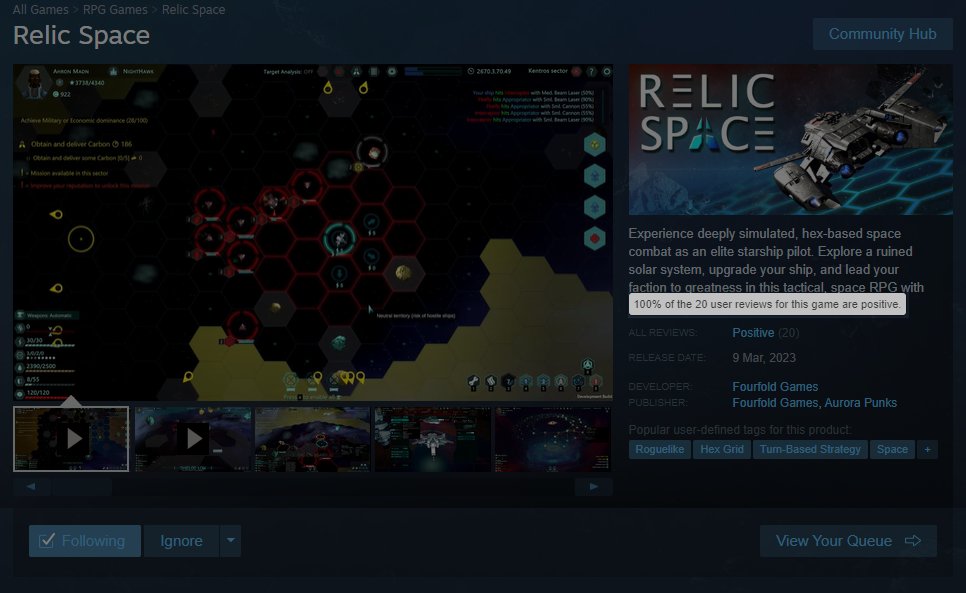This screenshot has width=966, height=593.
Task: Click the review count (20) text
Action: click(x=789, y=333)
